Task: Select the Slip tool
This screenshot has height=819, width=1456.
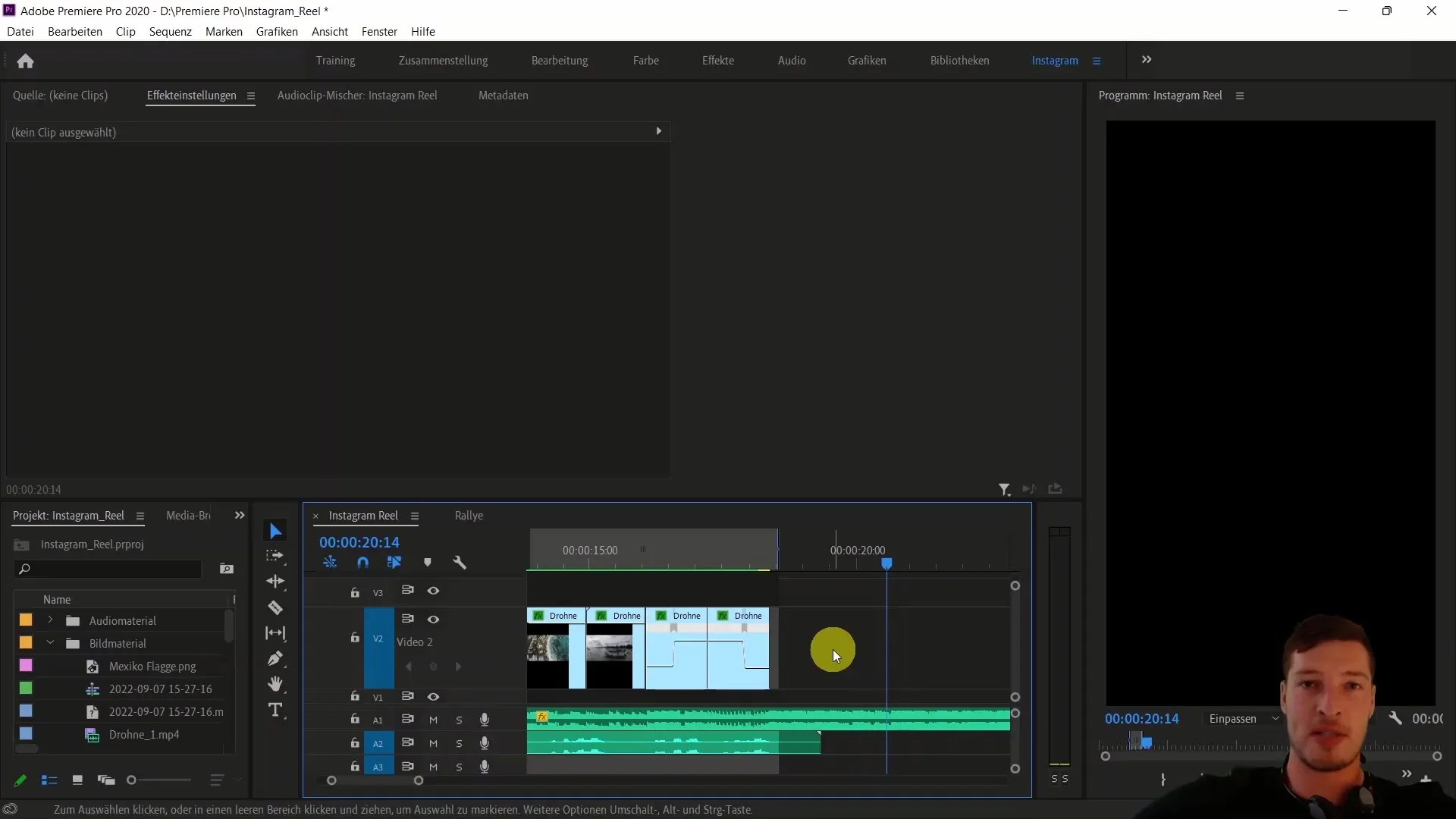Action: 275,633
